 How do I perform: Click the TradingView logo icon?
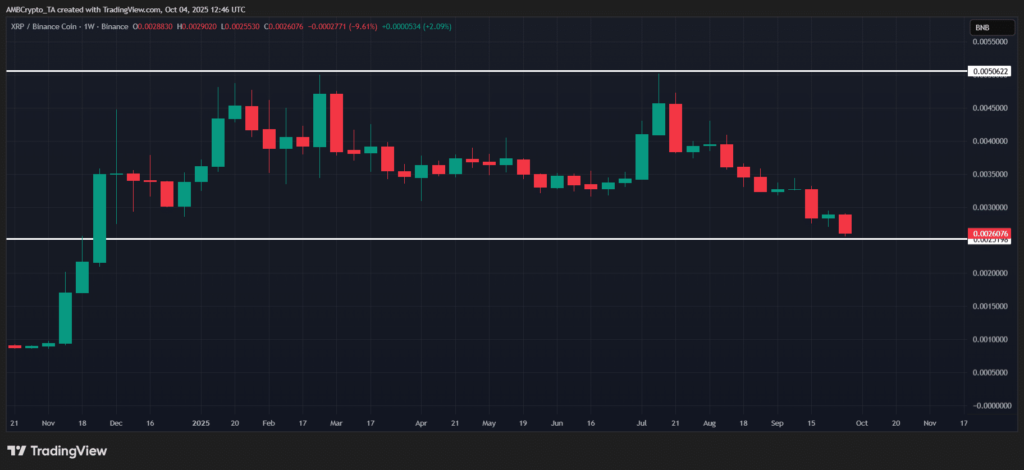[x=17, y=450]
